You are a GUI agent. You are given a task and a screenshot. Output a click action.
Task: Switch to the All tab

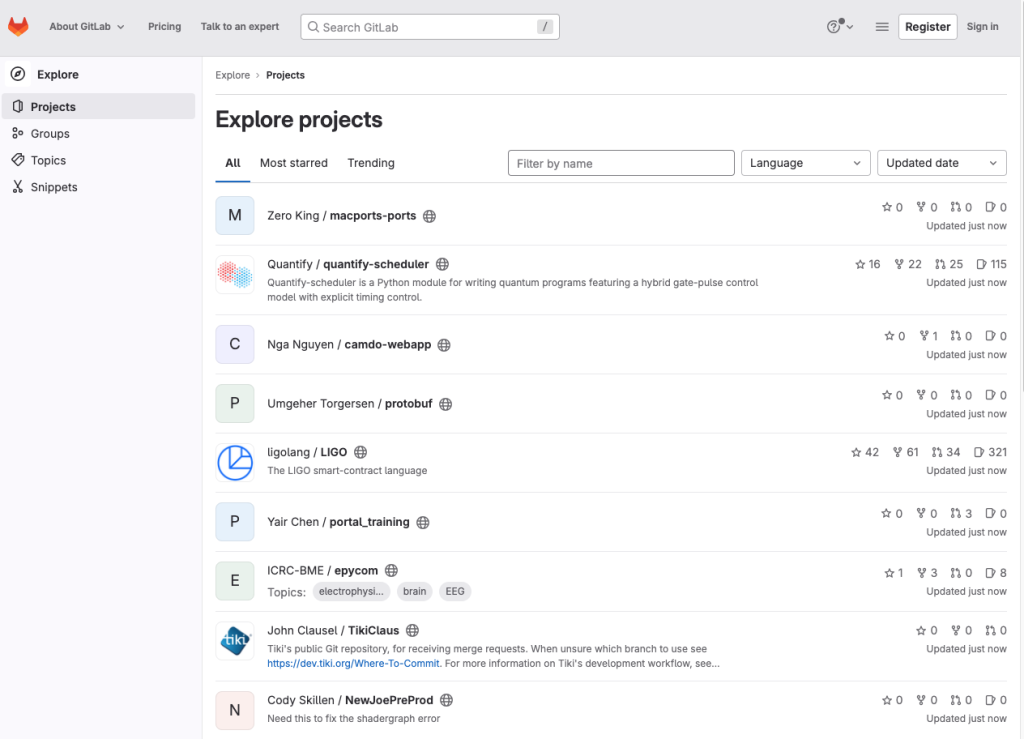(x=232, y=163)
